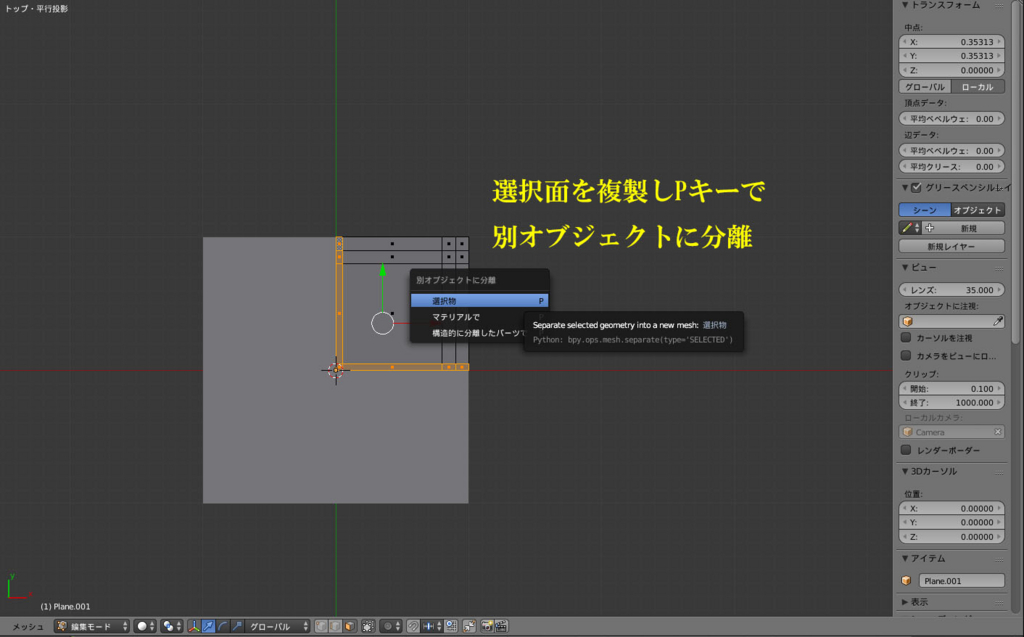1024x637 pixels.
Task: Collapse the トランスフォーム panel
Action: [x=905, y=5]
